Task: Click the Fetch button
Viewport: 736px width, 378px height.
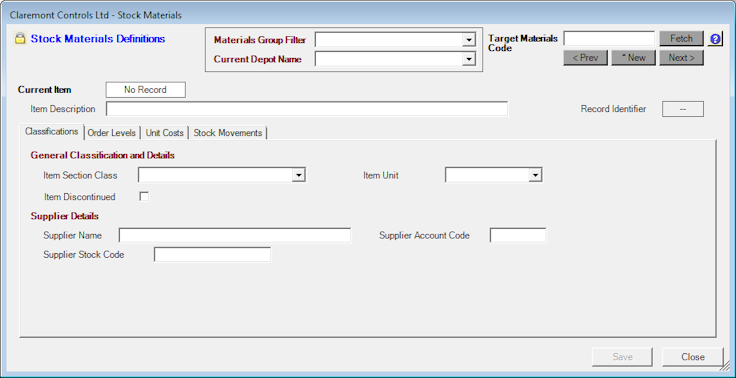Action: (681, 39)
